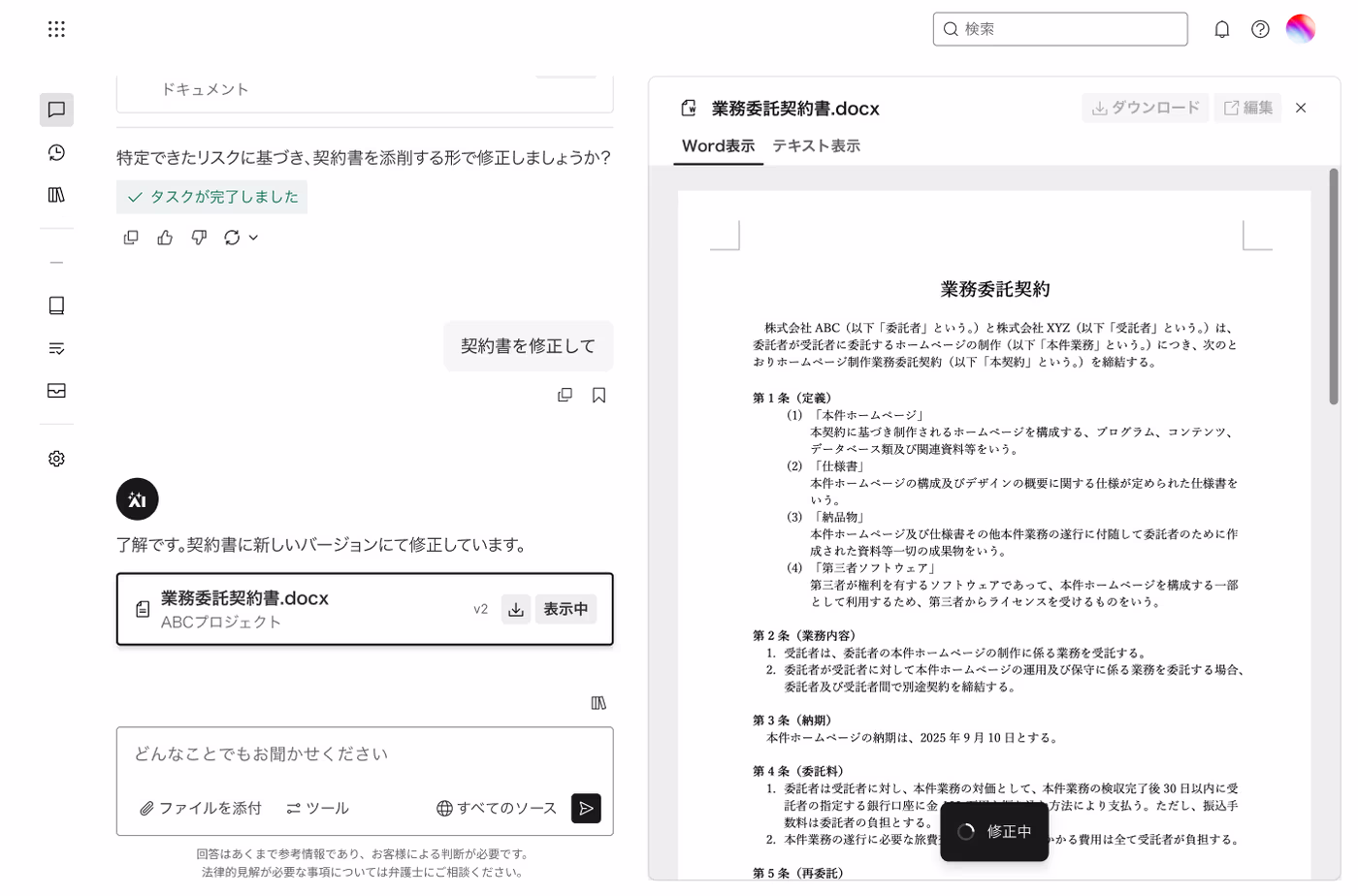Select the Word表示 tab
This screenshot has height=896, width=1358.
click(718, 145)
